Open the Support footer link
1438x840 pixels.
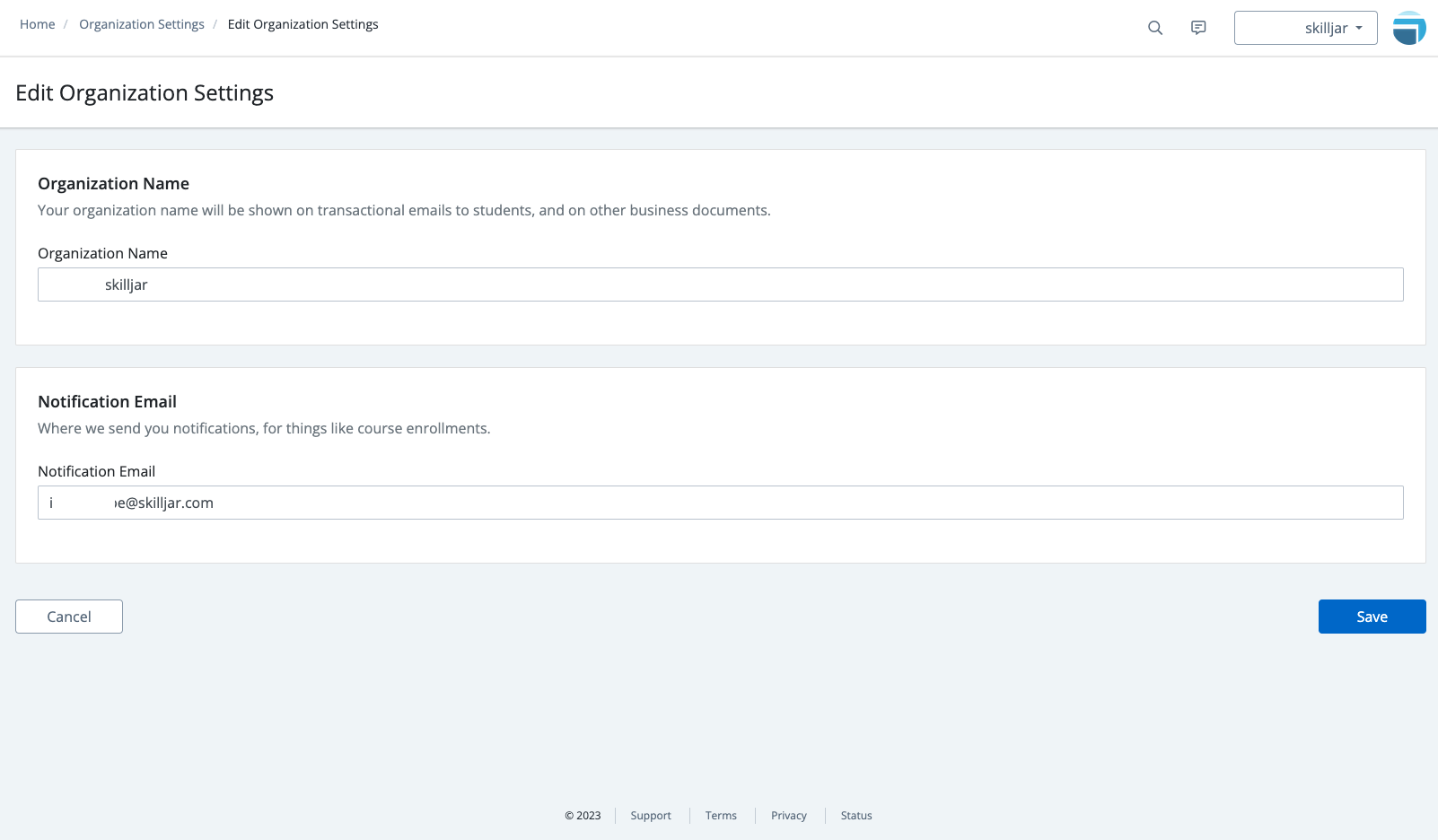tap(651, 816)
